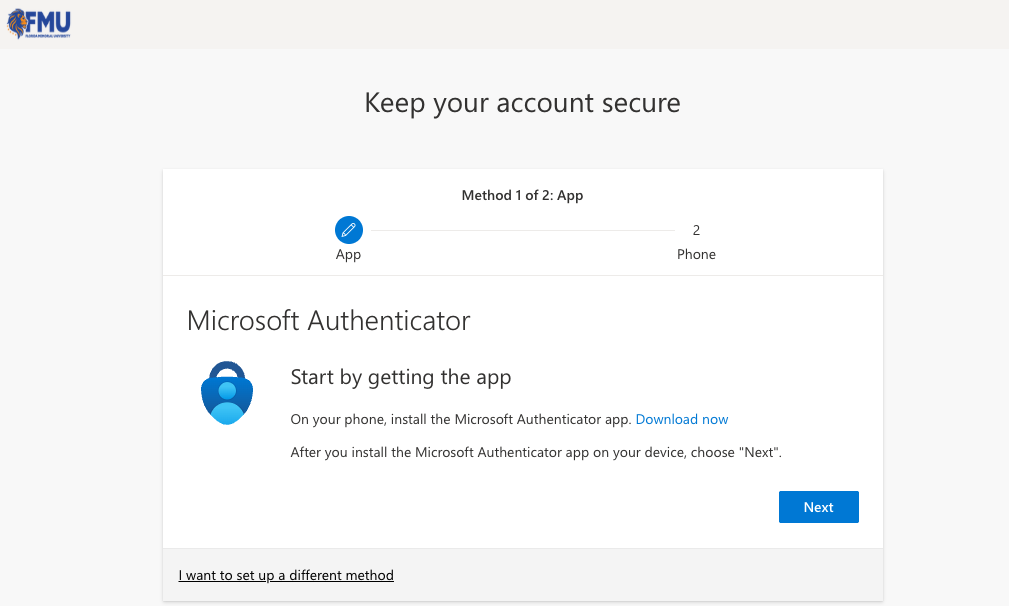The width and height of the screenshot is (1009, 606).
Task: Click the Next button
Action: 819,507
